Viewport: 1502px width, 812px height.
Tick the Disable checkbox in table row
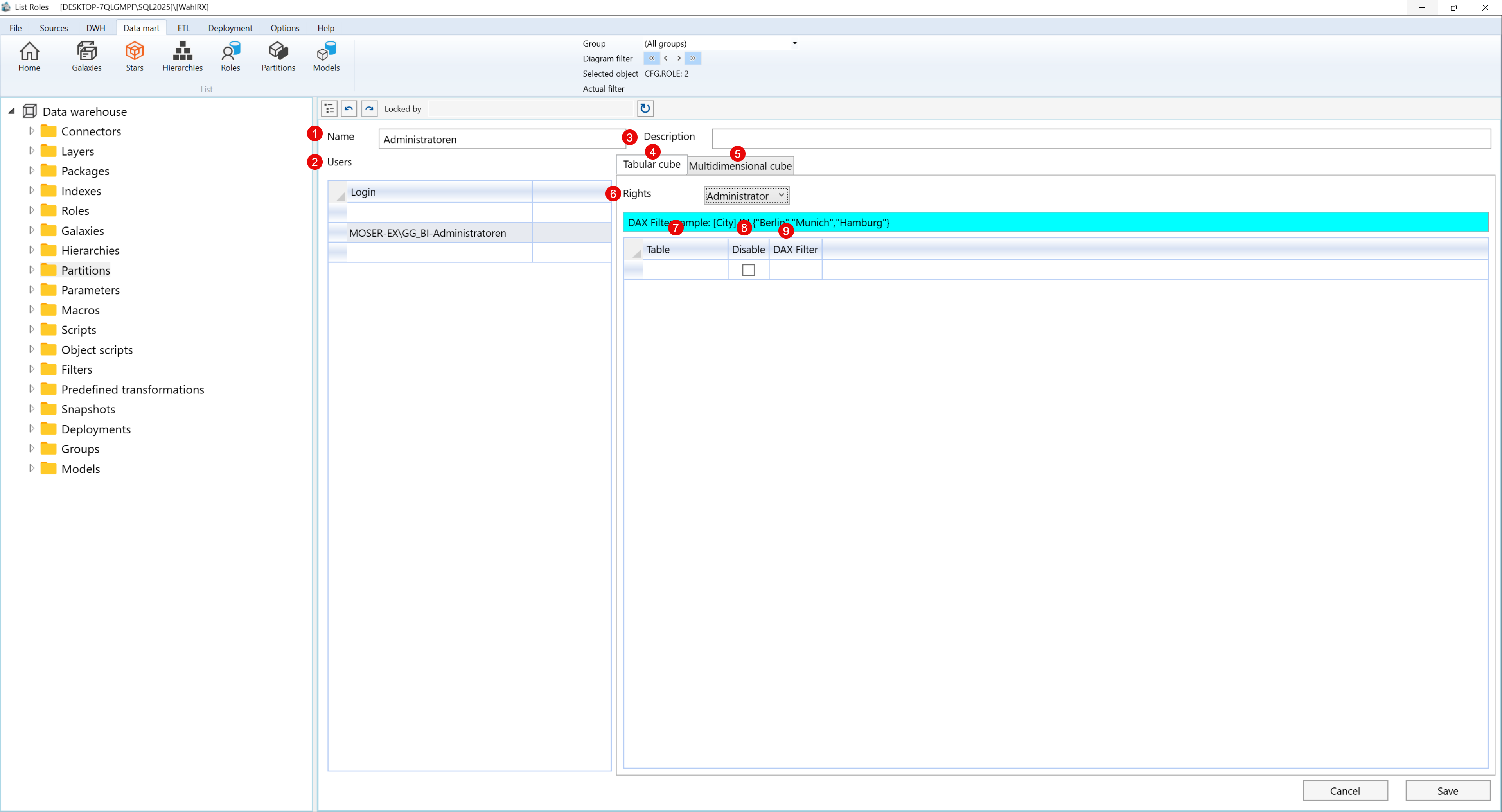tap(748, 270)
